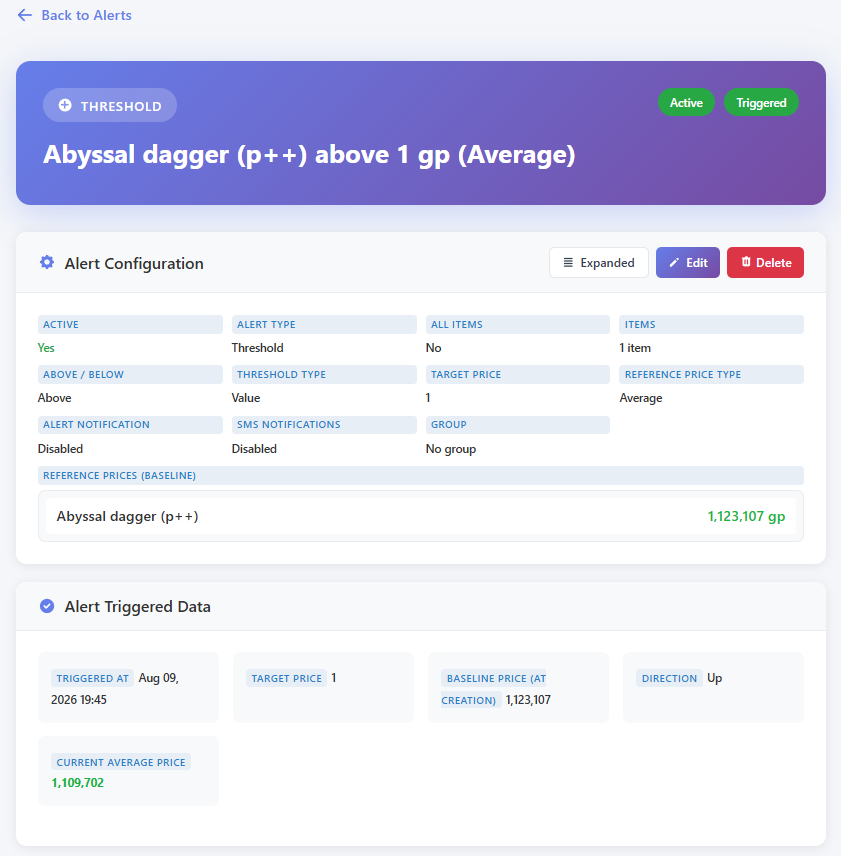Image resolution: width=841 pixels, height=856 pixels.
Task: Click the Active status badge
Action: pyautogui.click(x=686, y=103)
